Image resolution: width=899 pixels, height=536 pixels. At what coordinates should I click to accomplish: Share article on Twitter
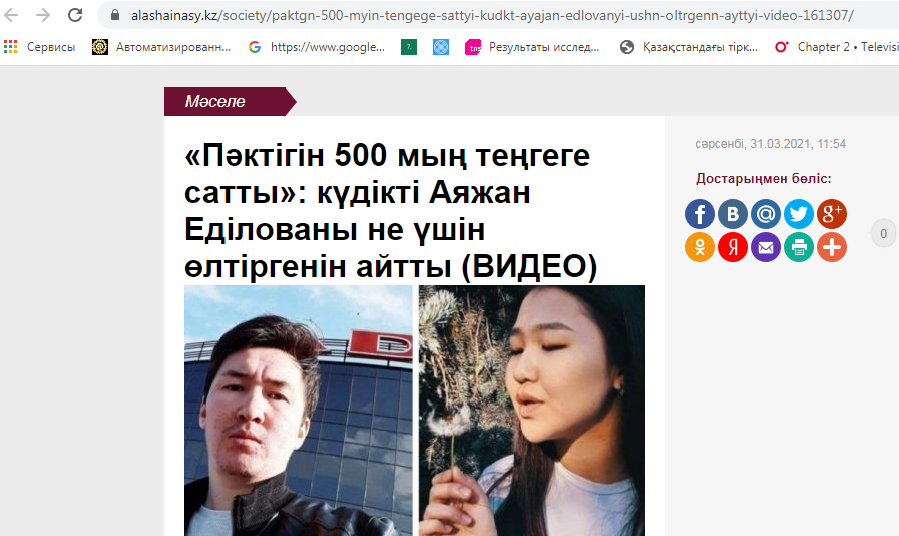click(x=799, y=214)
